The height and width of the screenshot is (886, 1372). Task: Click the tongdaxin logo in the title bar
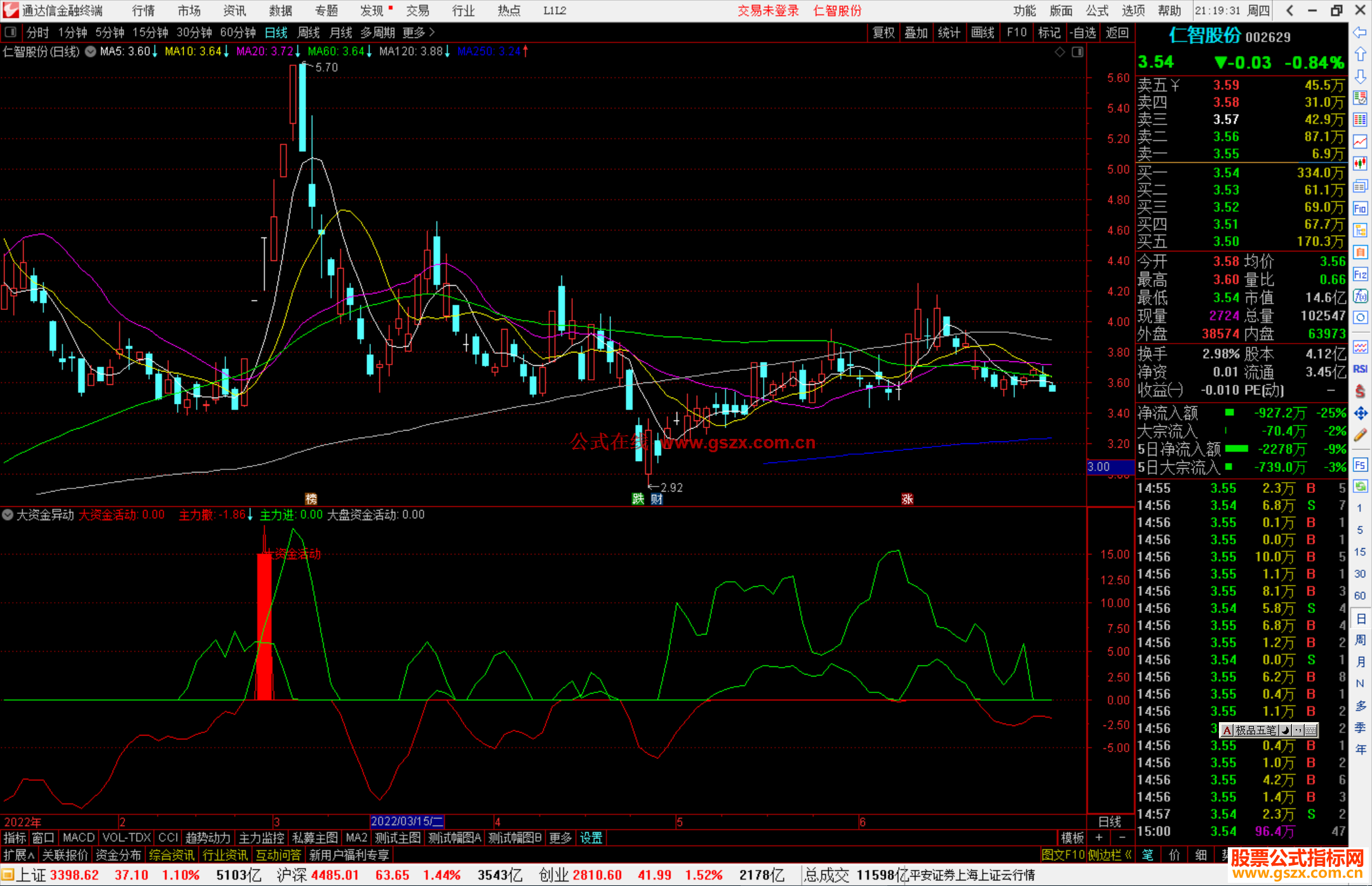pyautogui.click(x=11, y=10)
